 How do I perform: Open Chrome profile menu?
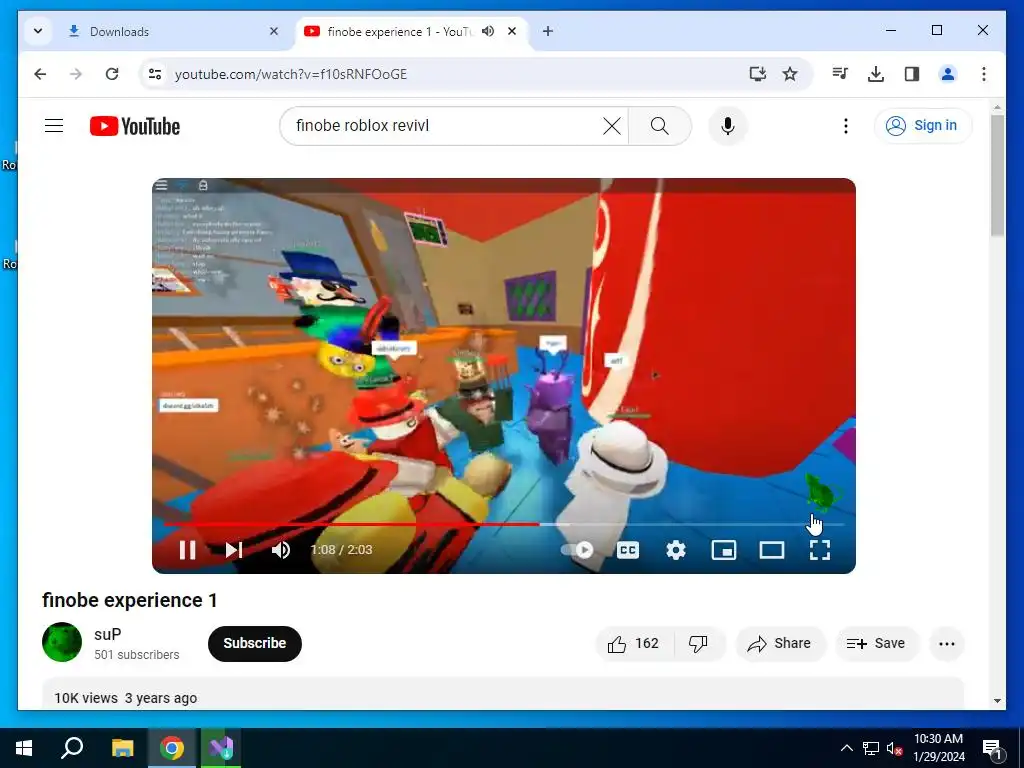(x=948, y=74)
